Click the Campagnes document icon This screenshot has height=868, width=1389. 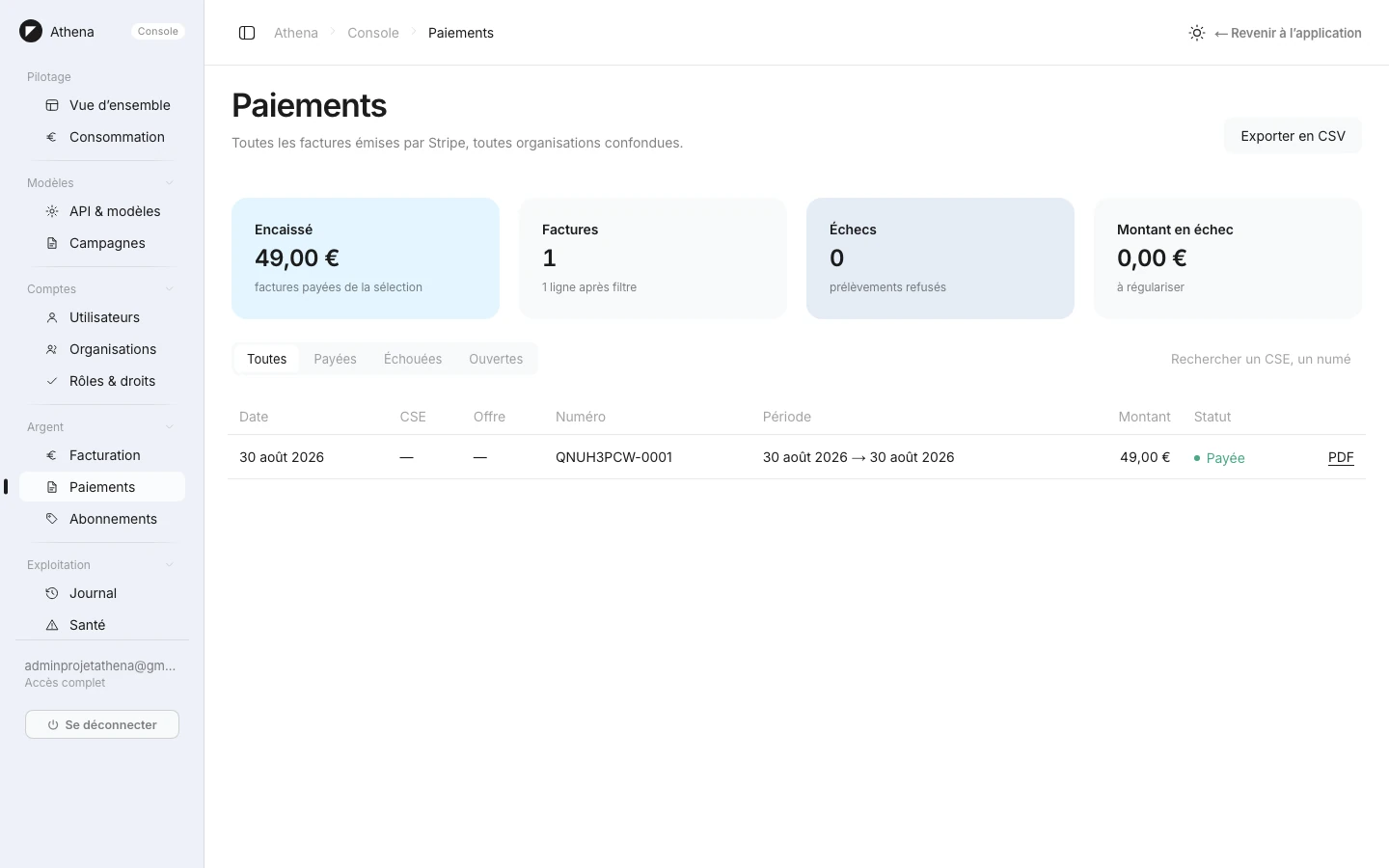pos(52,243)
